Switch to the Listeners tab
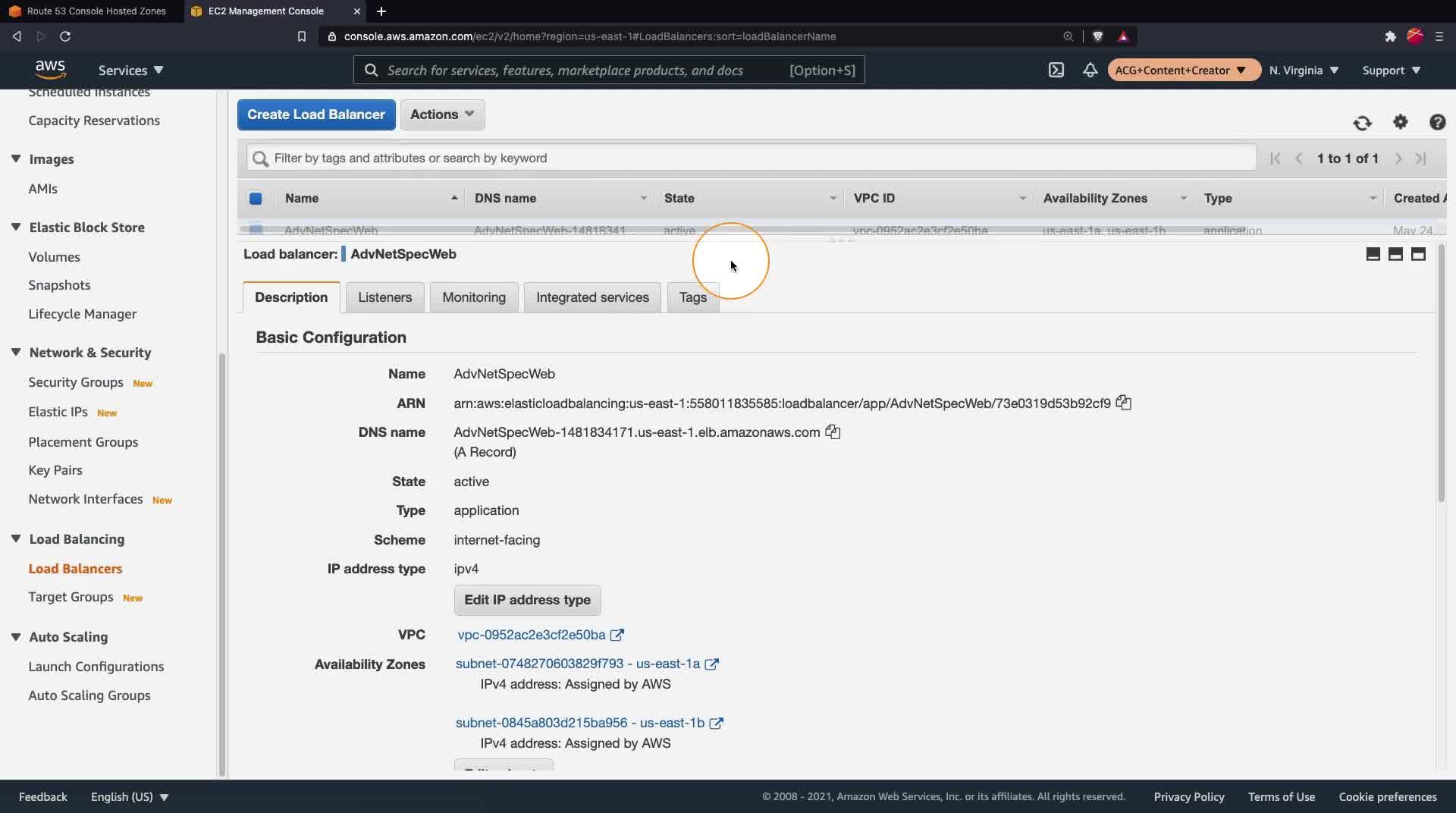1456x813 pixels. tap(384, 297)
